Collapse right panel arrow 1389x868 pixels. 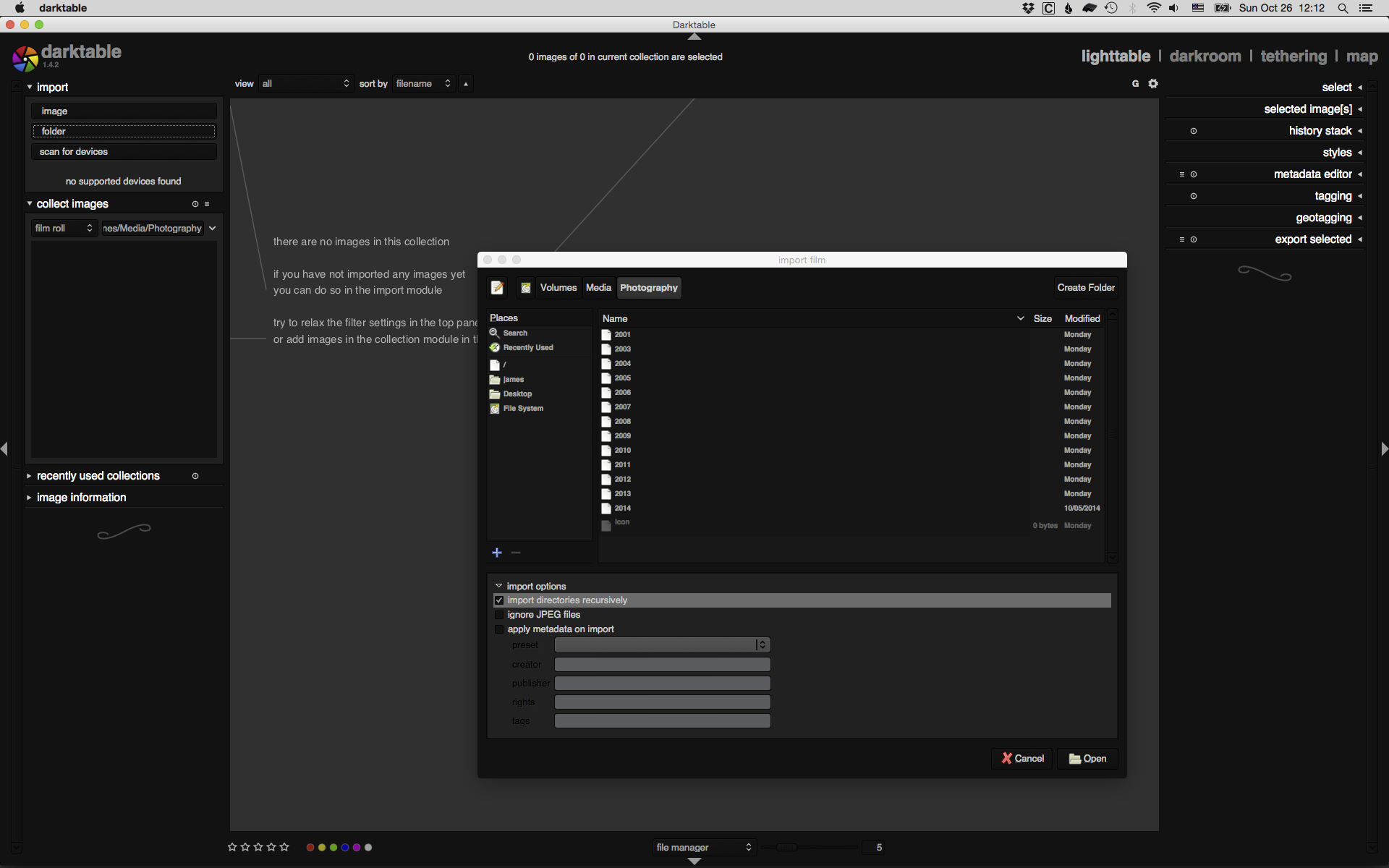coord(1384,448)
